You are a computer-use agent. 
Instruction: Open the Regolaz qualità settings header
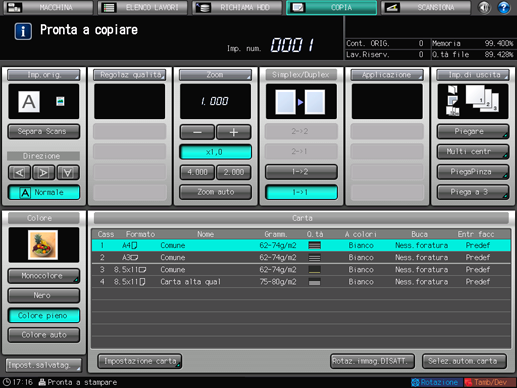click(130, 75)
